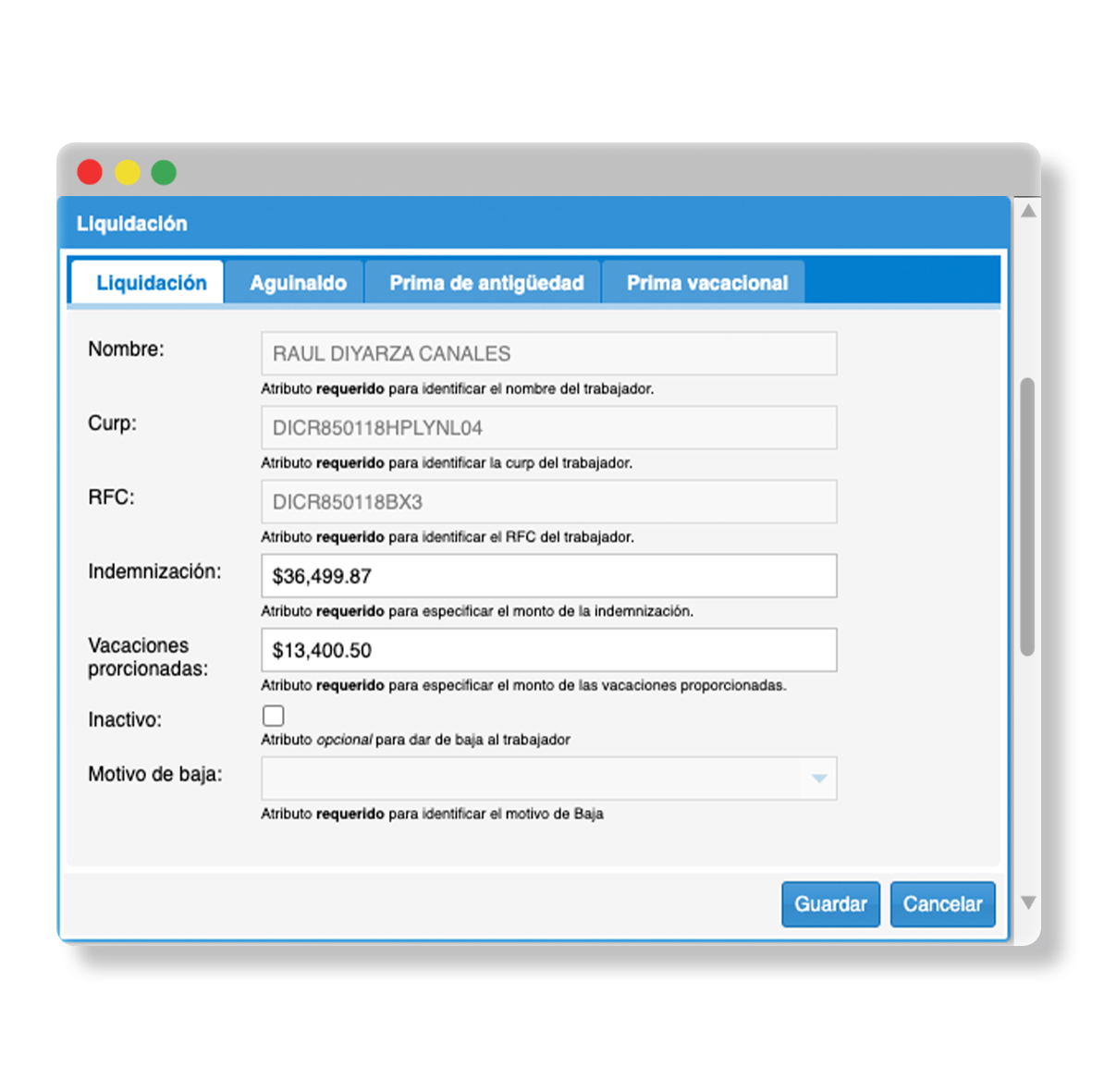
Task: Focus the Vacaciones proporcionadas amount field
Action: [x=548, y=650]
